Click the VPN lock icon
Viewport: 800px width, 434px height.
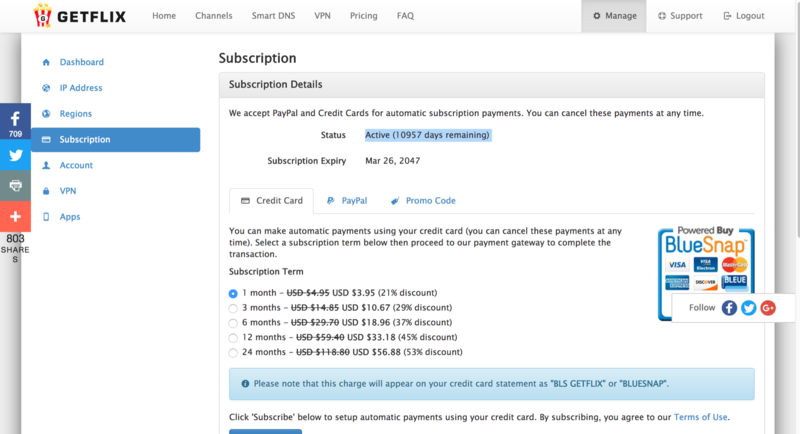(x=46, y=191)
